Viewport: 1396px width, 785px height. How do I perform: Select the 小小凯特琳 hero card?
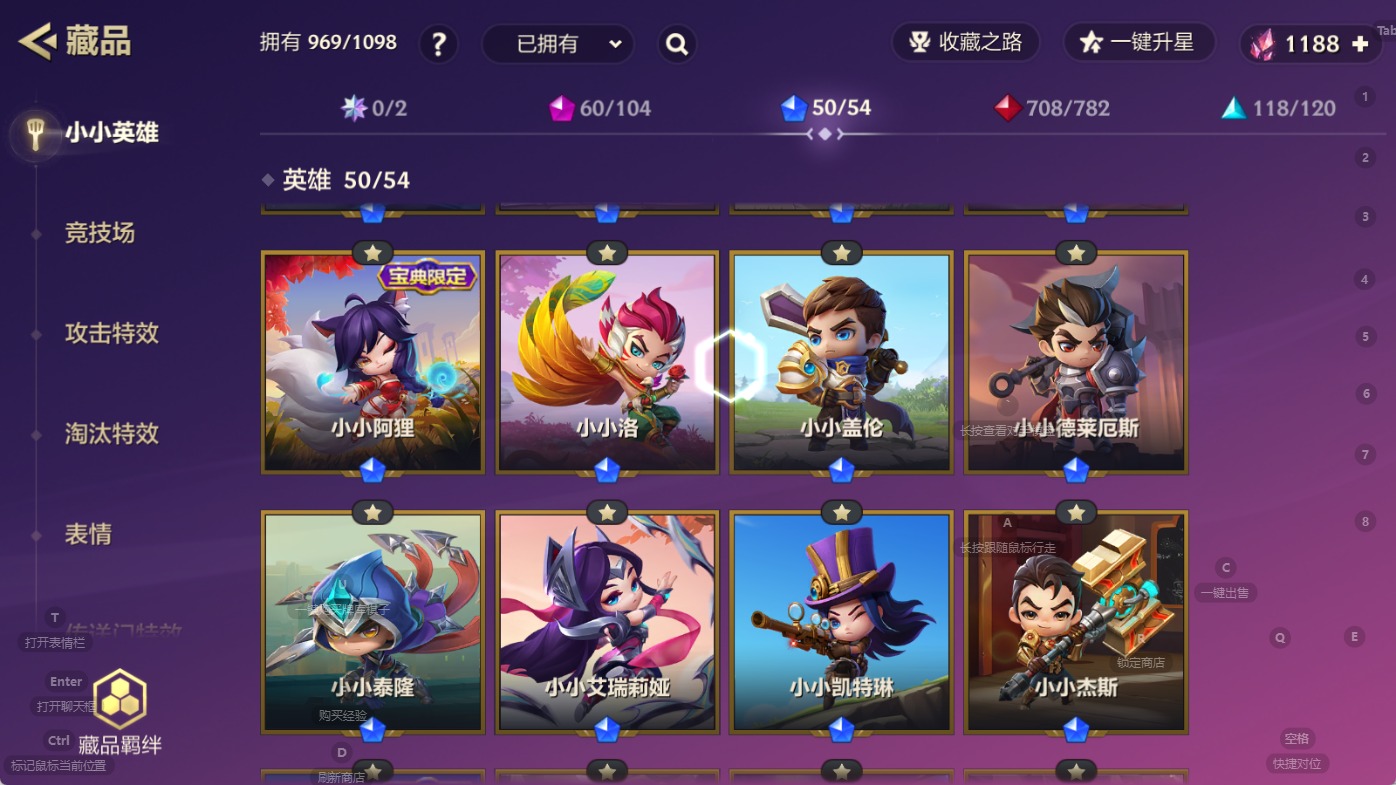tap(841, 622)
